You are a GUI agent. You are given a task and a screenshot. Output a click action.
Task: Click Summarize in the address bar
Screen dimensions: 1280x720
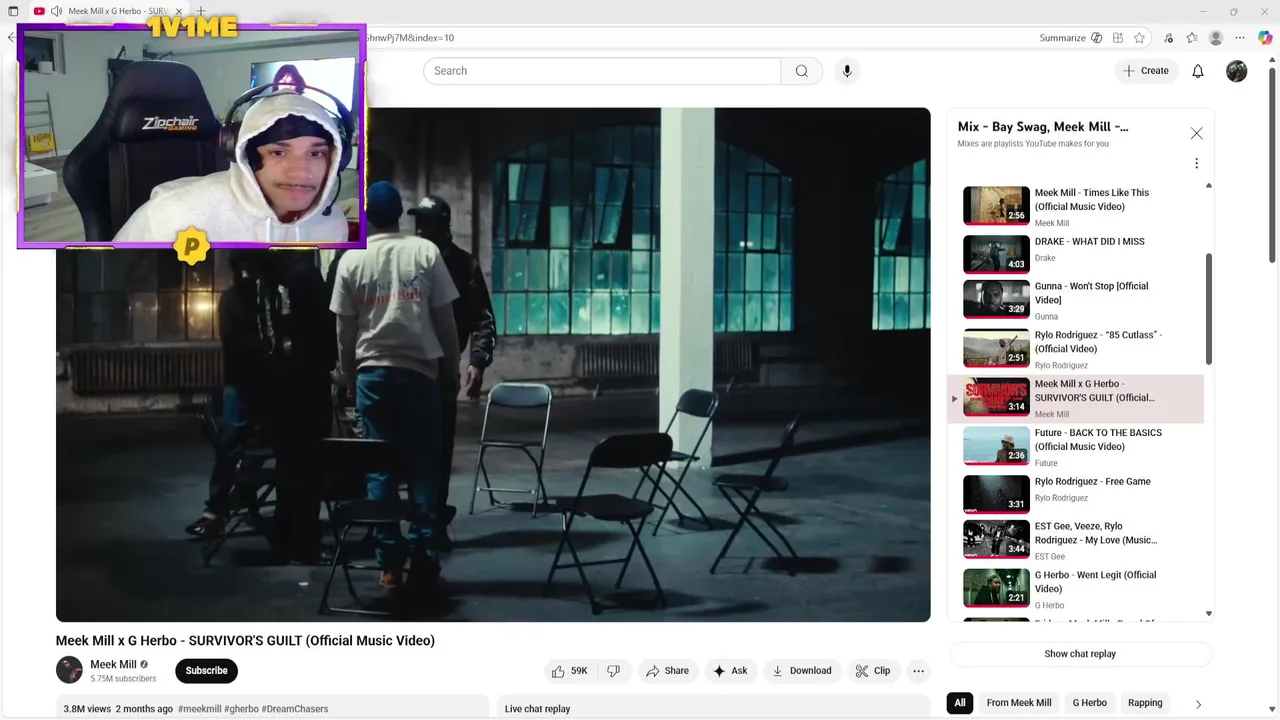coord(1071,38)
